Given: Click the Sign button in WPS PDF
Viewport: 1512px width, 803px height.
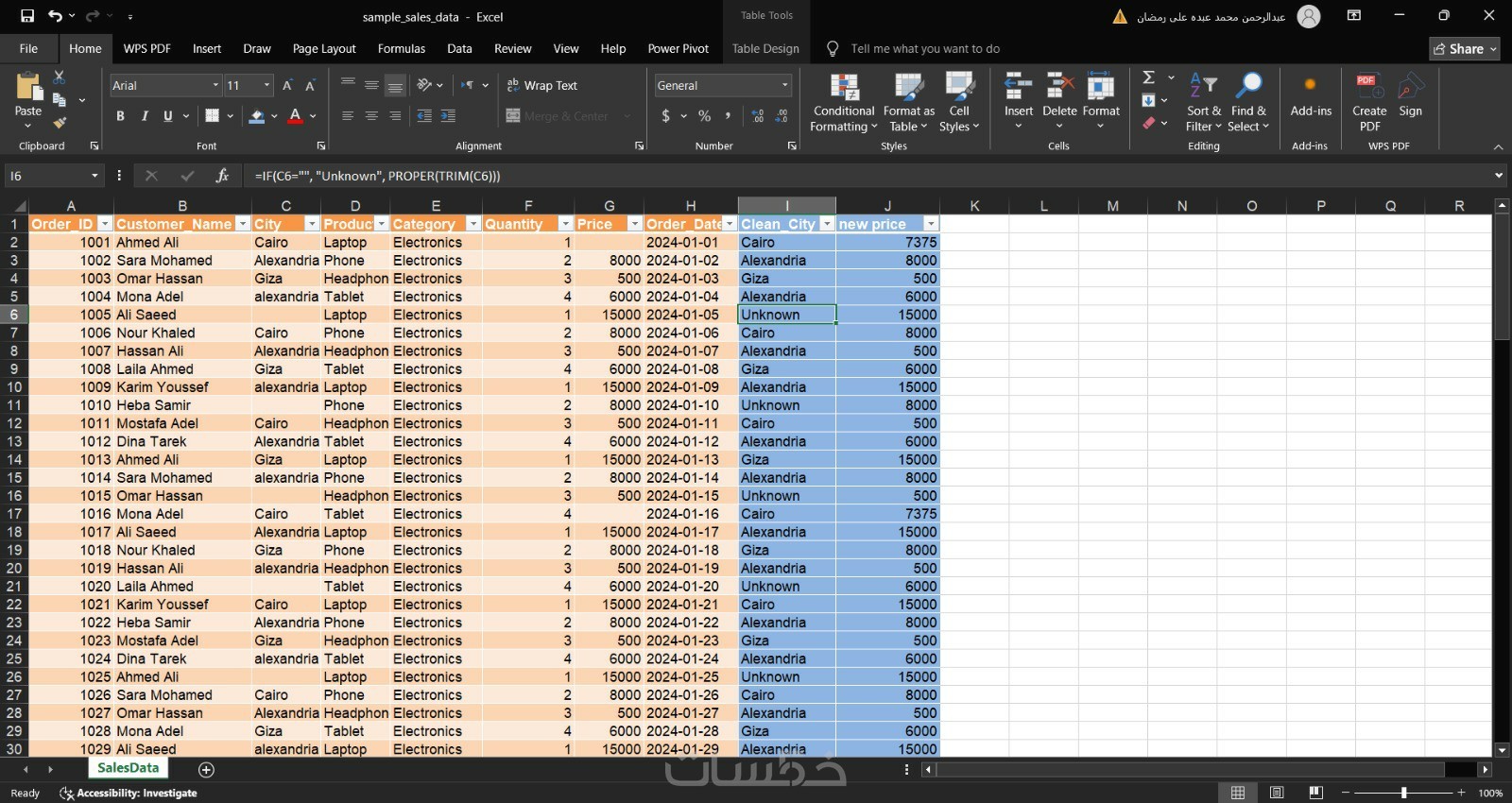Looking at the screenshot, I should tap(1410, 94).
